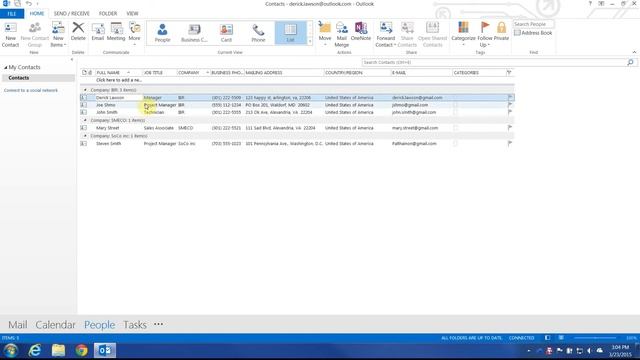640x360 pixels.
Task: Toggle category box on Joe Shmo's row
Action: pos(456,105)
